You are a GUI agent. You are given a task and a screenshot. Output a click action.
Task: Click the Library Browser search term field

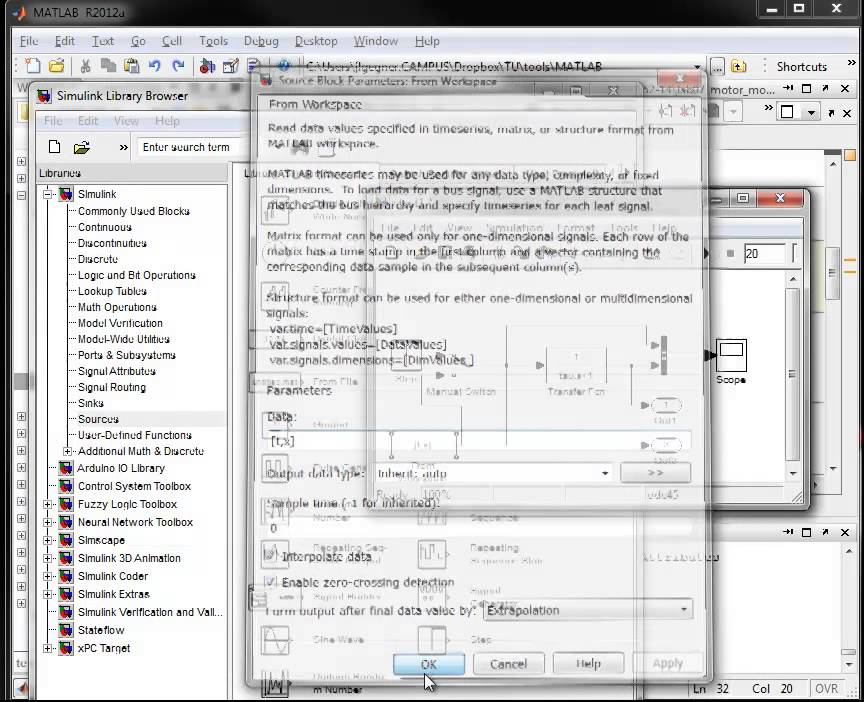click(x=190, y=147)
